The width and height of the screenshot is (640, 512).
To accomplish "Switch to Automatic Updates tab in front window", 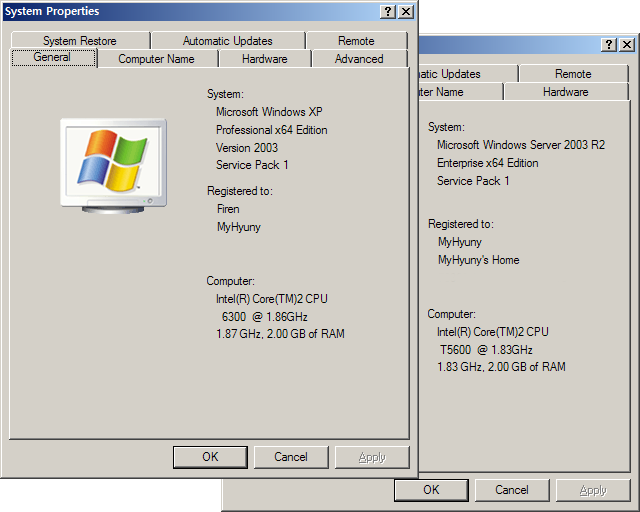I will pos(228,41).
